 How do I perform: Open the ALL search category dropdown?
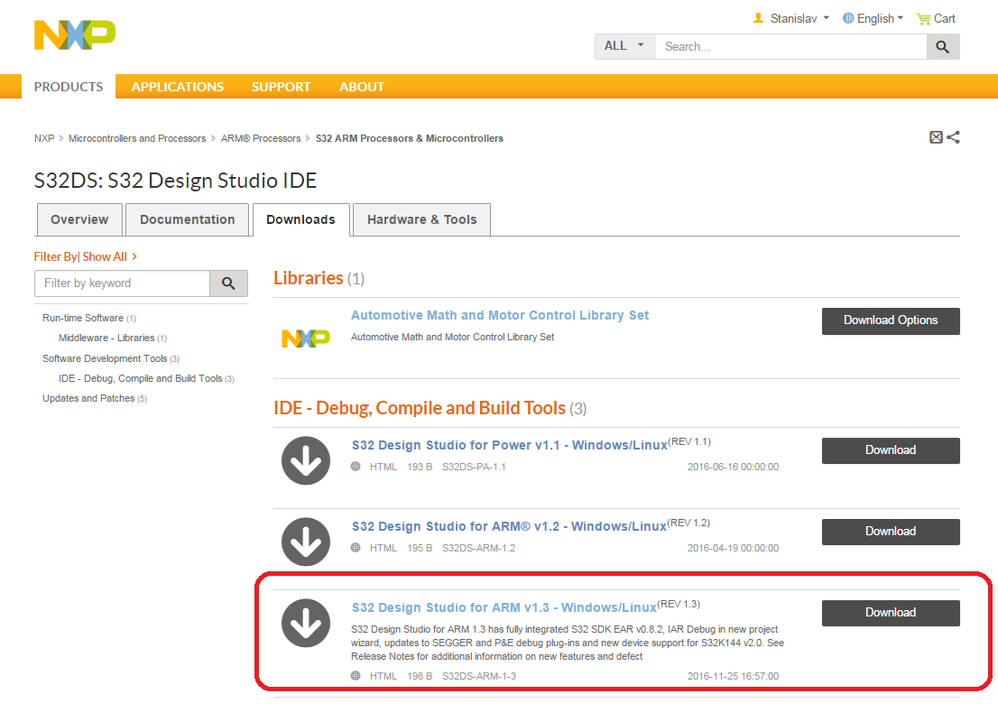pos(624,46)
